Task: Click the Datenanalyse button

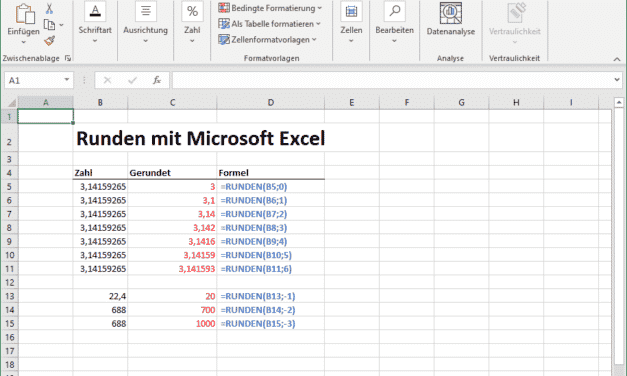Action: click(451, 19)
